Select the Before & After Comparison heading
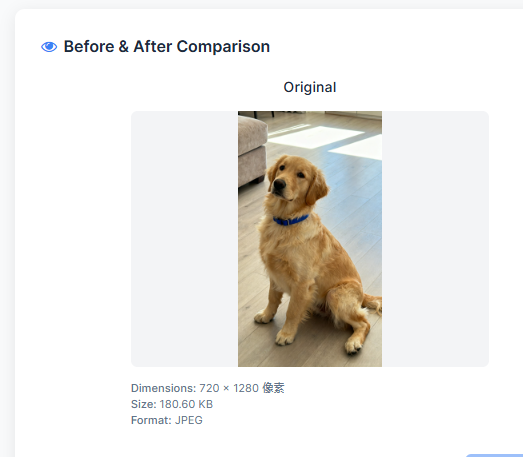This screenshot has width=523, height=457. tap(166, 47)
